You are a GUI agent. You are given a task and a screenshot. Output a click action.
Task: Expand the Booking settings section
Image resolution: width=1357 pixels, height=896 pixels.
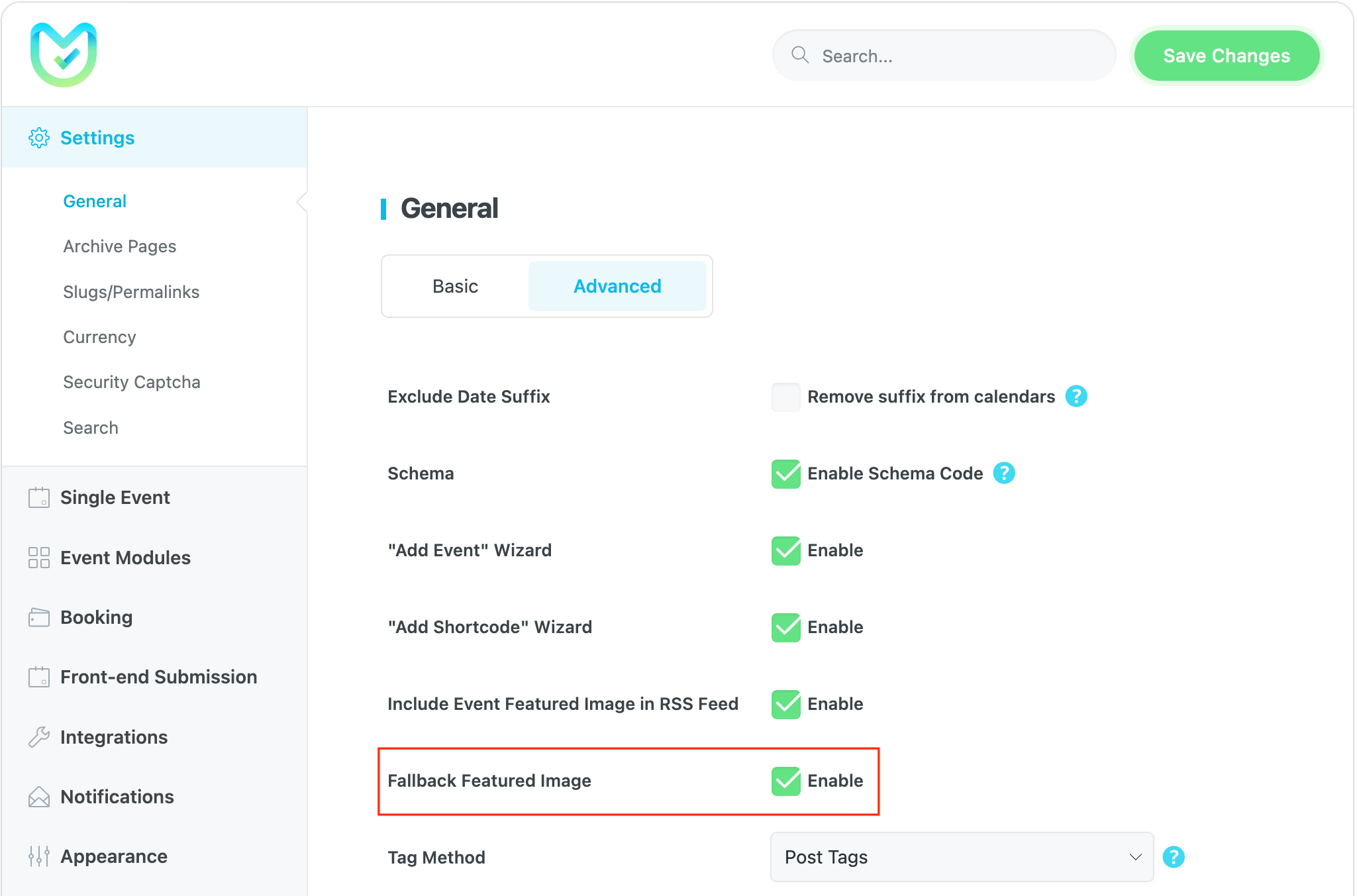pos(97,617)
